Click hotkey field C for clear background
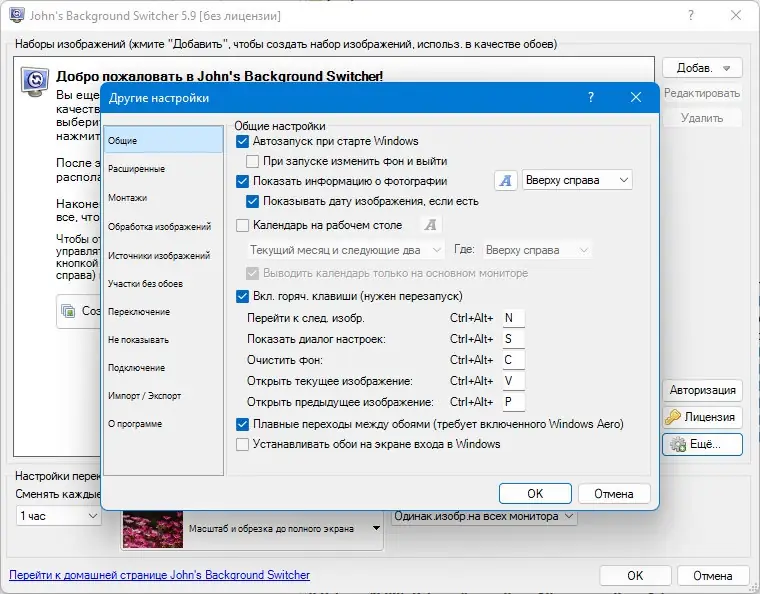760x594 pixels. [x=513, y=360]
